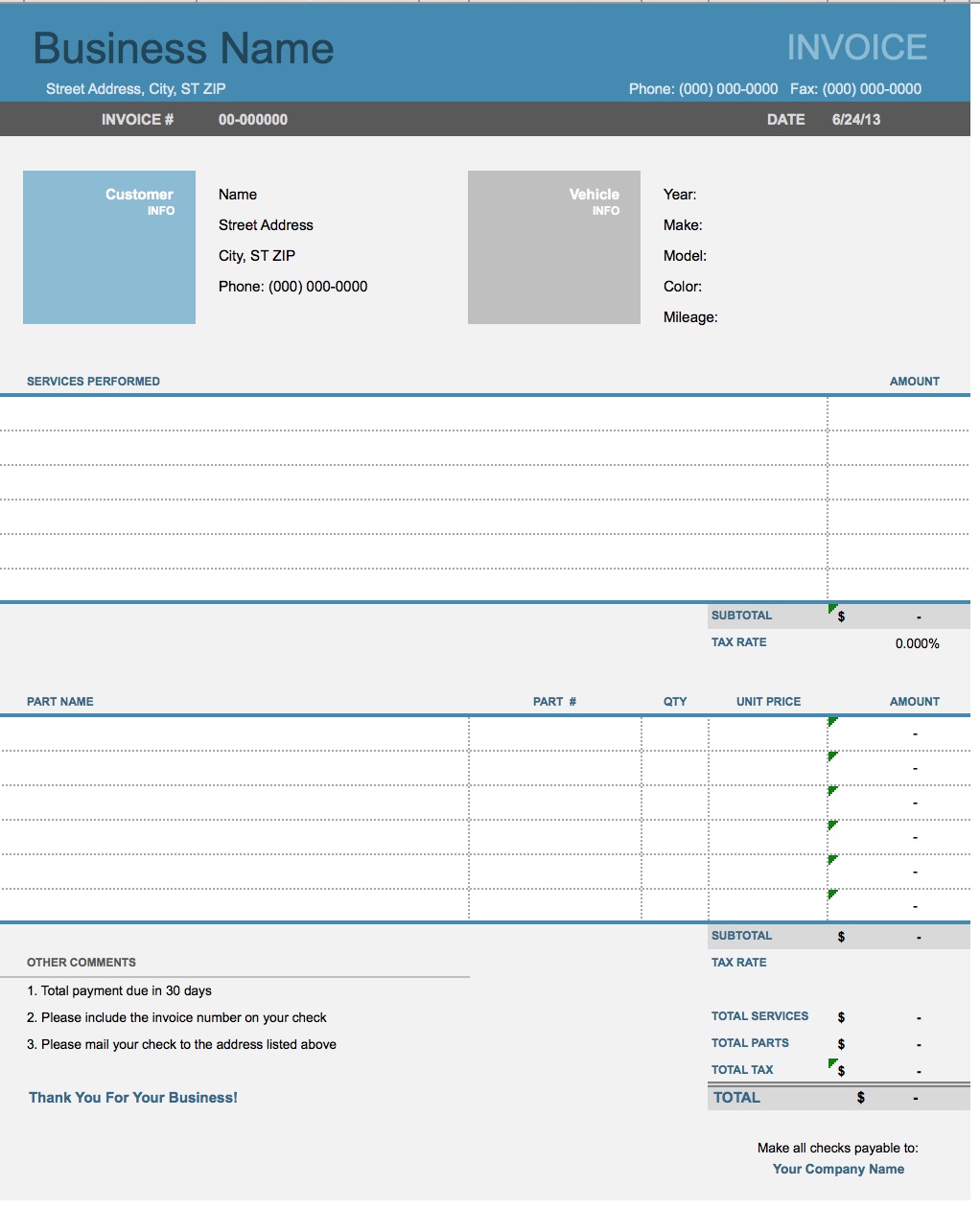Select the TOTAL TAX amount cell
This screenshot has height=1210, width=980.
tap(898, 1071)
